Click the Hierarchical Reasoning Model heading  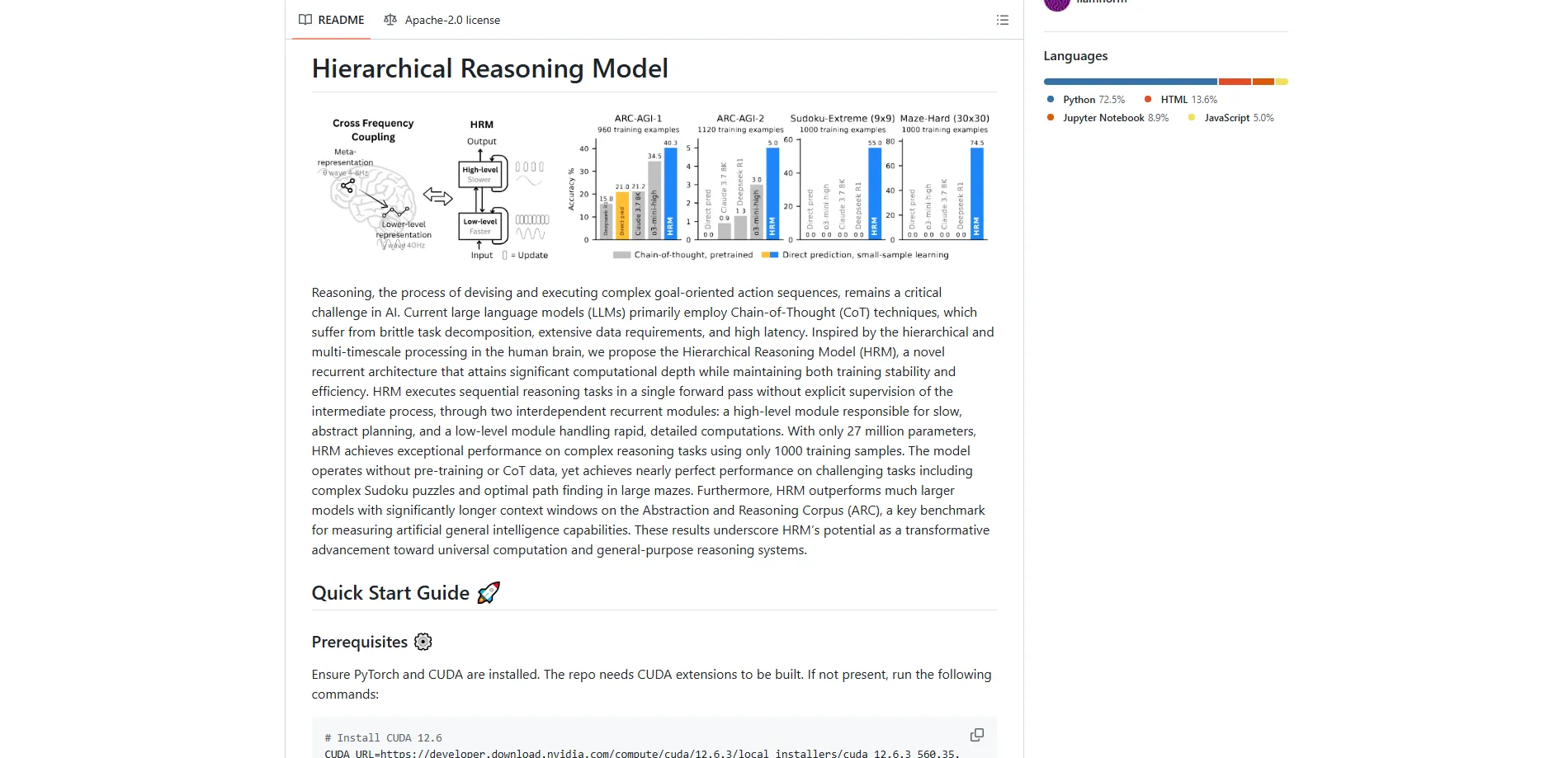point(489,68)
